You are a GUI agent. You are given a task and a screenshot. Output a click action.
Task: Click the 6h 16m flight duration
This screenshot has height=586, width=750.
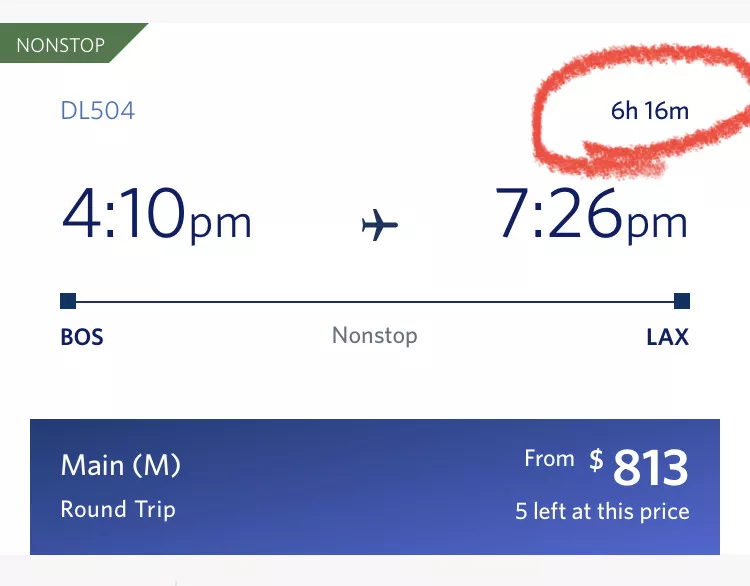click(650, 110)
